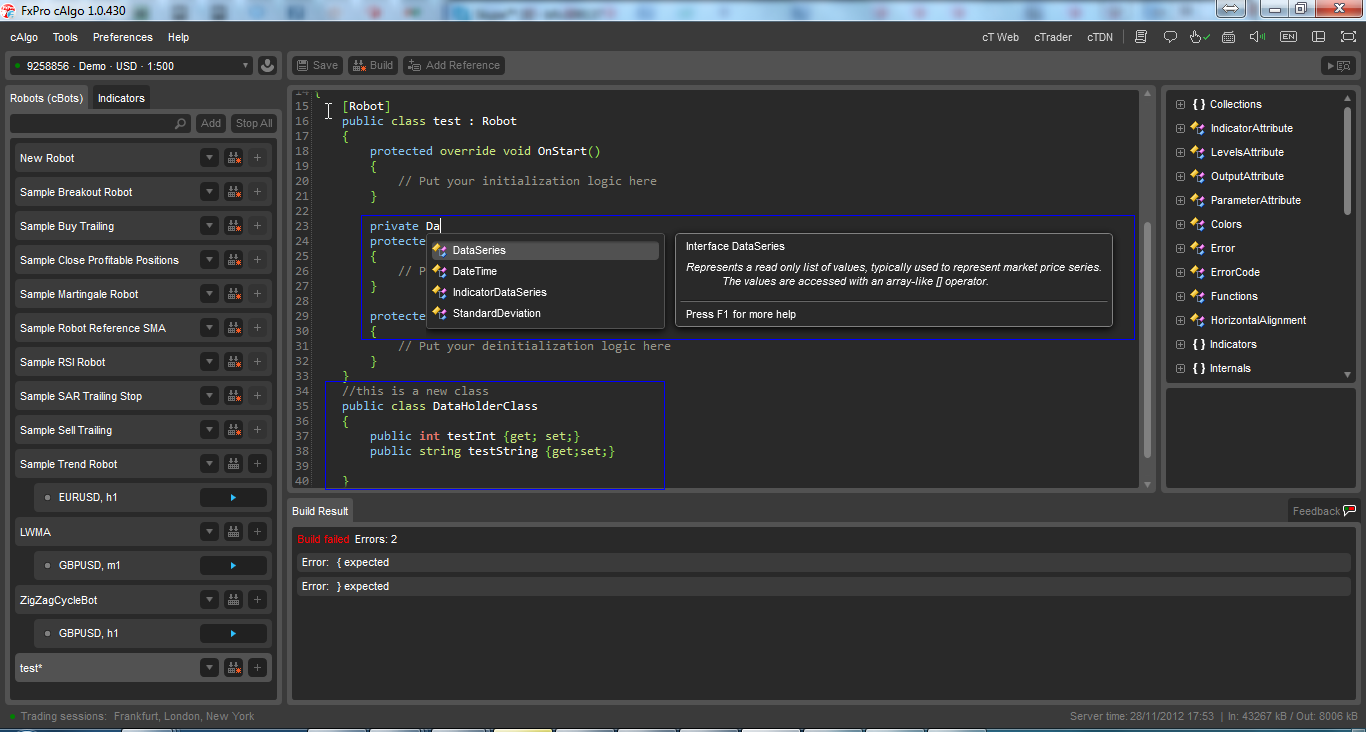Click build icon for the test* robot

point(233,668)
